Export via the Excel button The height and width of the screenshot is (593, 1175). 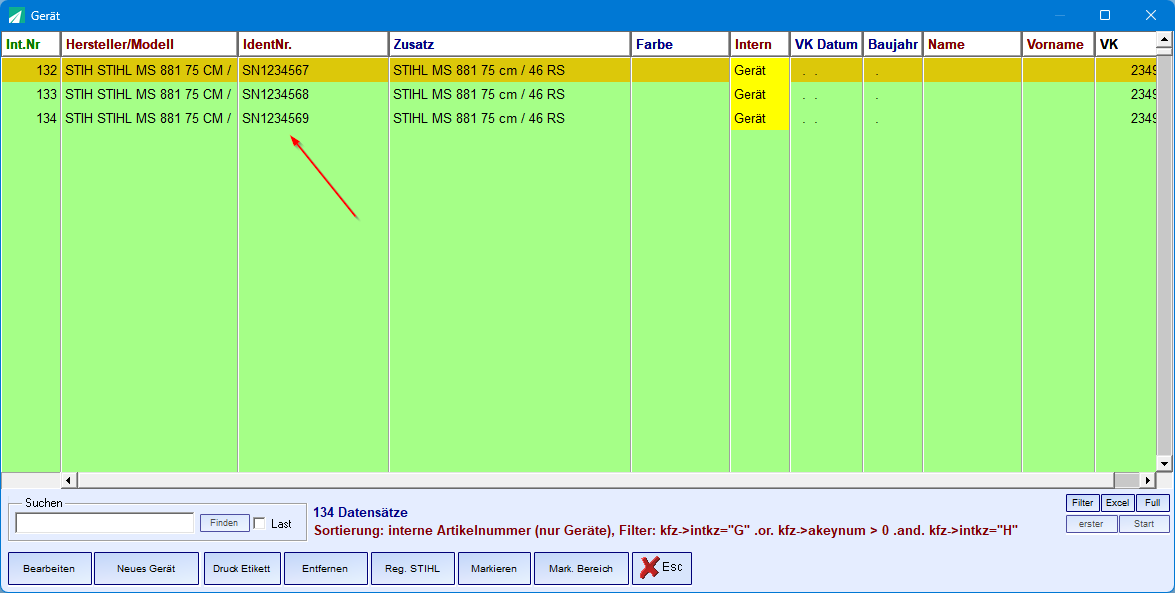pyautogui.click(x=1117, y=503)
